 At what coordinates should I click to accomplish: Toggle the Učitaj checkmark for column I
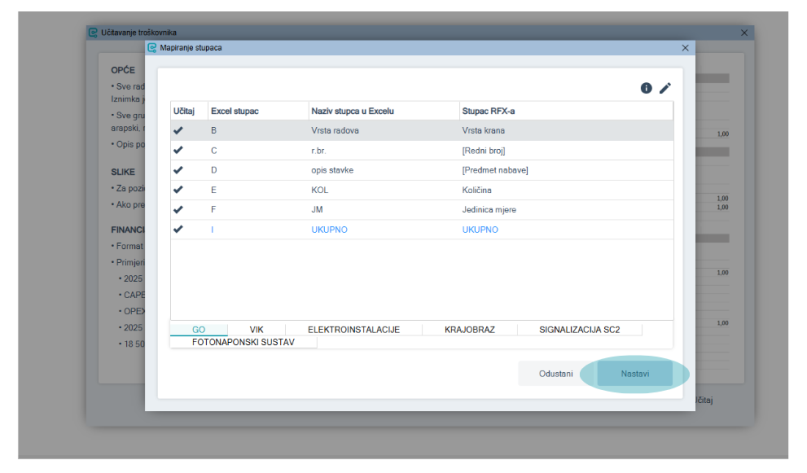coord(178,229)
